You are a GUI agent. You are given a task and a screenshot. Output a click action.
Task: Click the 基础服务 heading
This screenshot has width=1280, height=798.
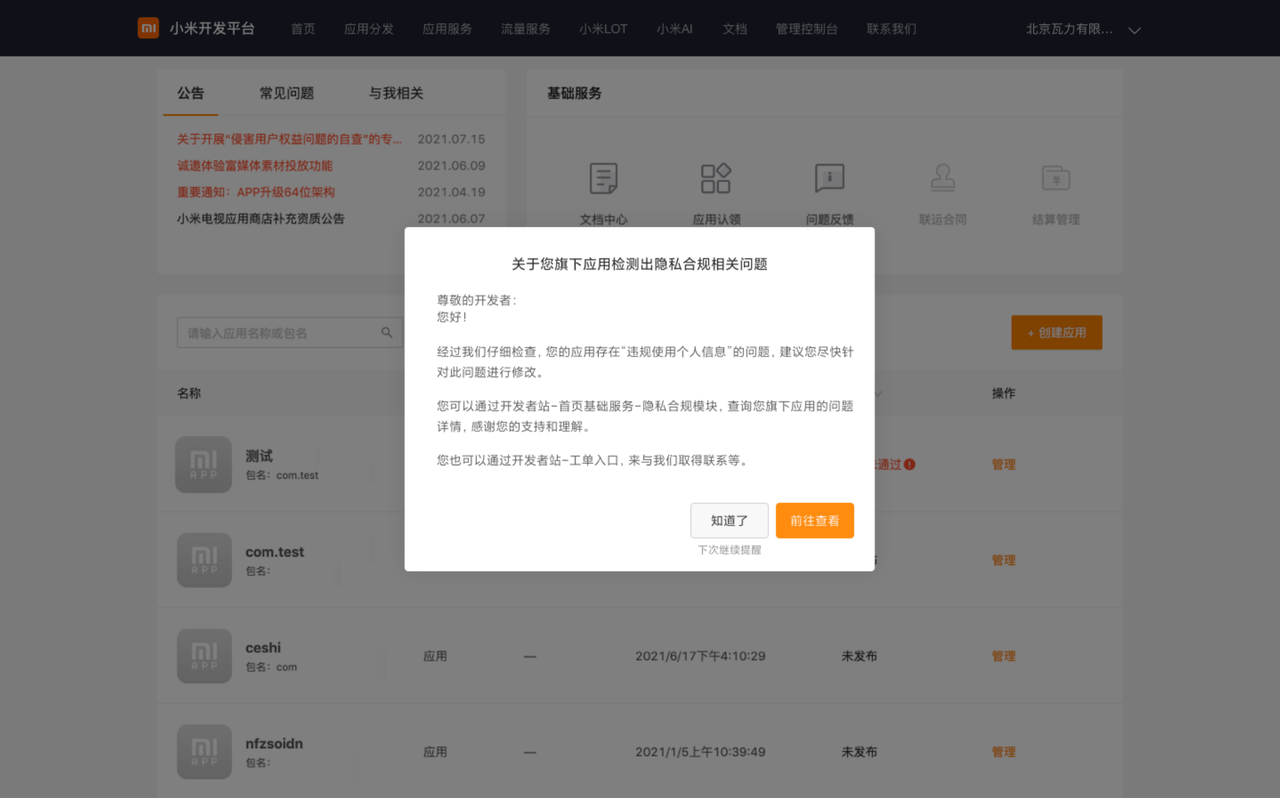574,93
